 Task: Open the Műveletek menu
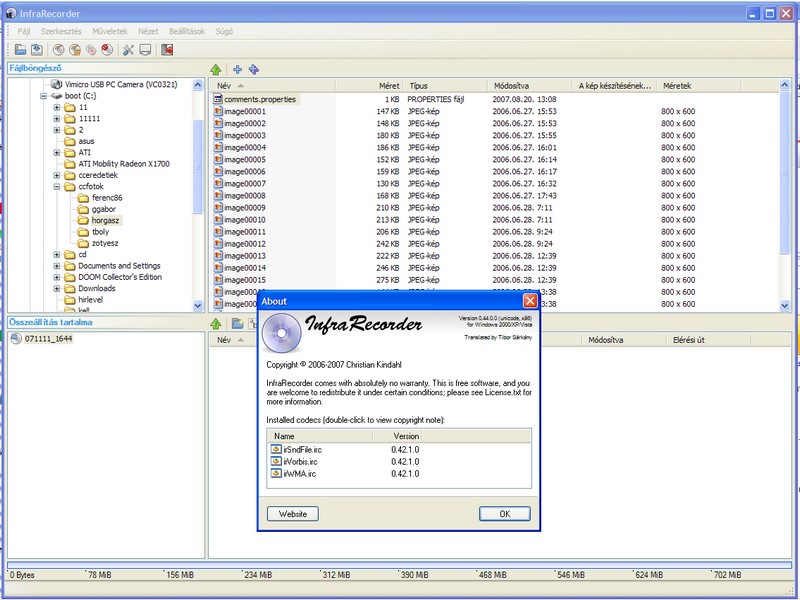(110, 31)
